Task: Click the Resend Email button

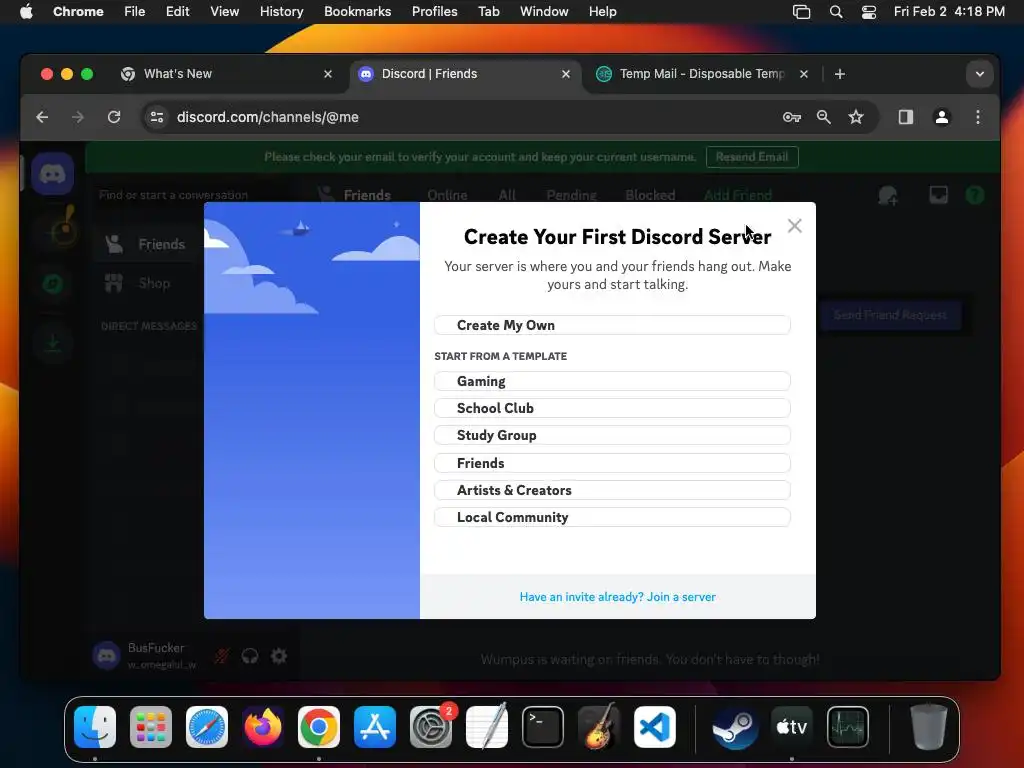Action: click(x=752, y=157)
